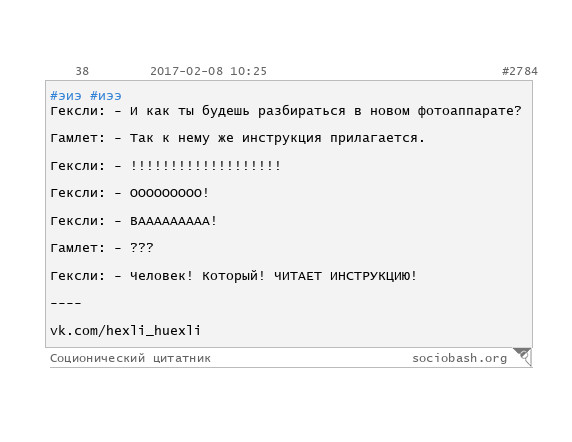Viewport: 572px width, 442px height.
Task: Click the Соционический цитатник title
Action: [x=130, y=358]
